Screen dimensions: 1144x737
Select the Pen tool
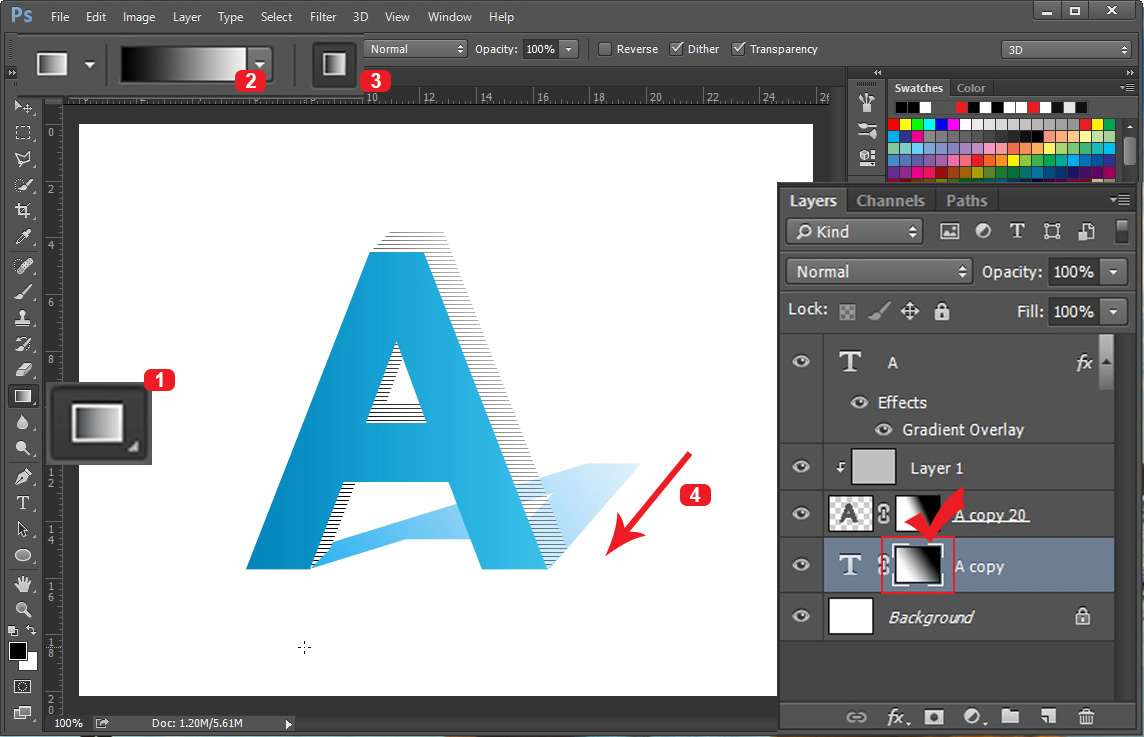coord(23,477)
